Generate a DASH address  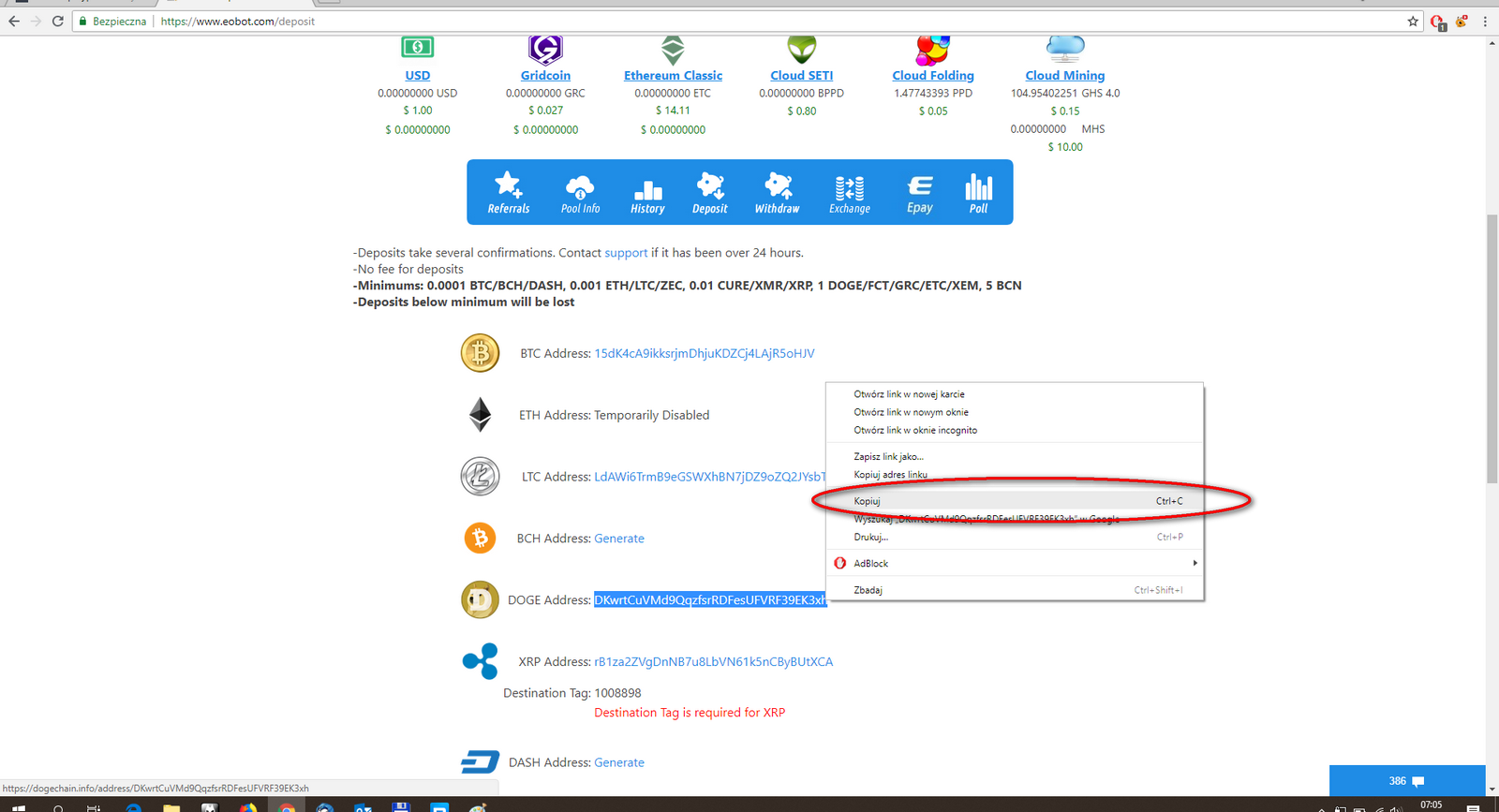click(x=619, y=762)
